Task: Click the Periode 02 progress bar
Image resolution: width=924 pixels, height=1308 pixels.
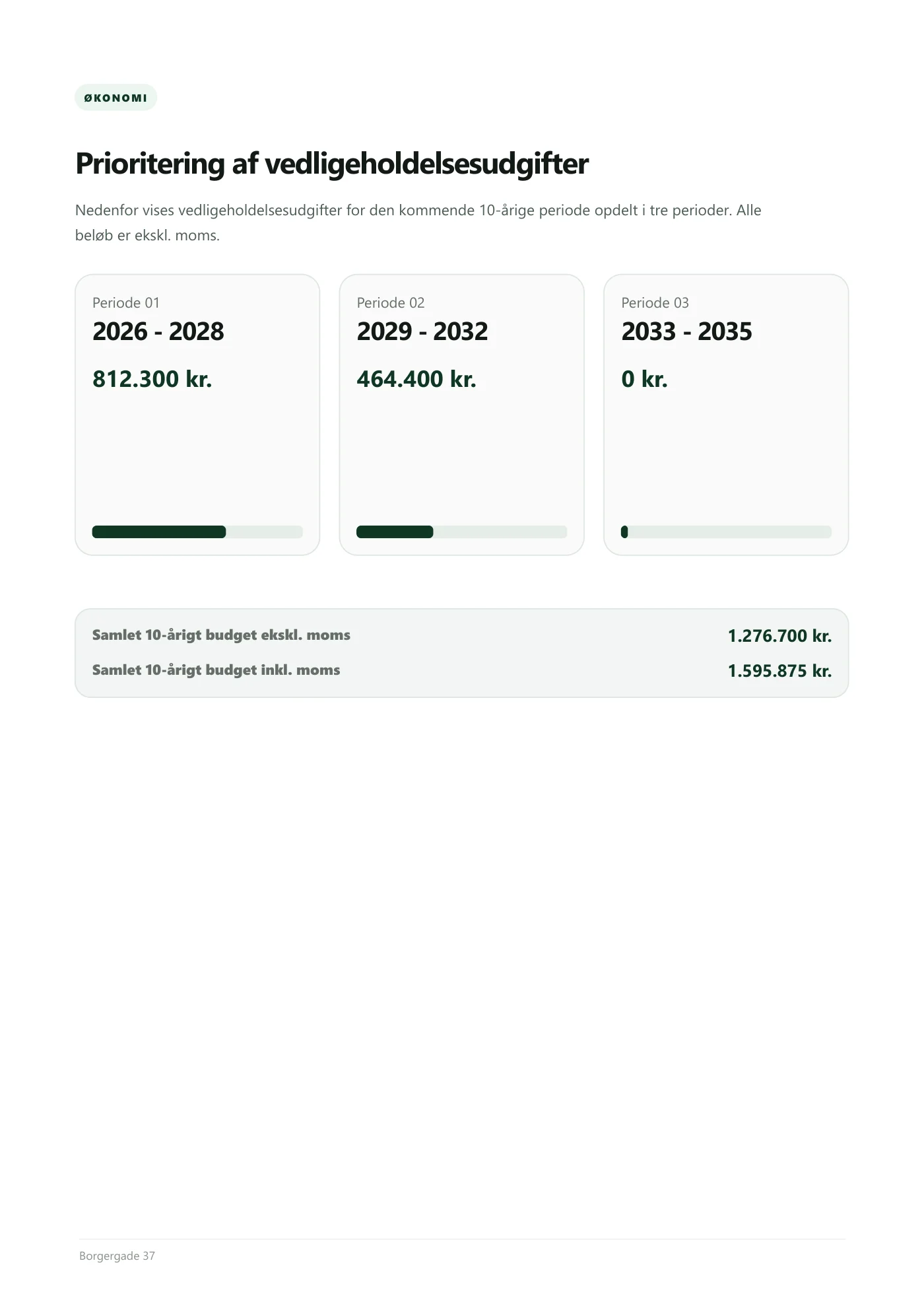Action: click(462, 532)
